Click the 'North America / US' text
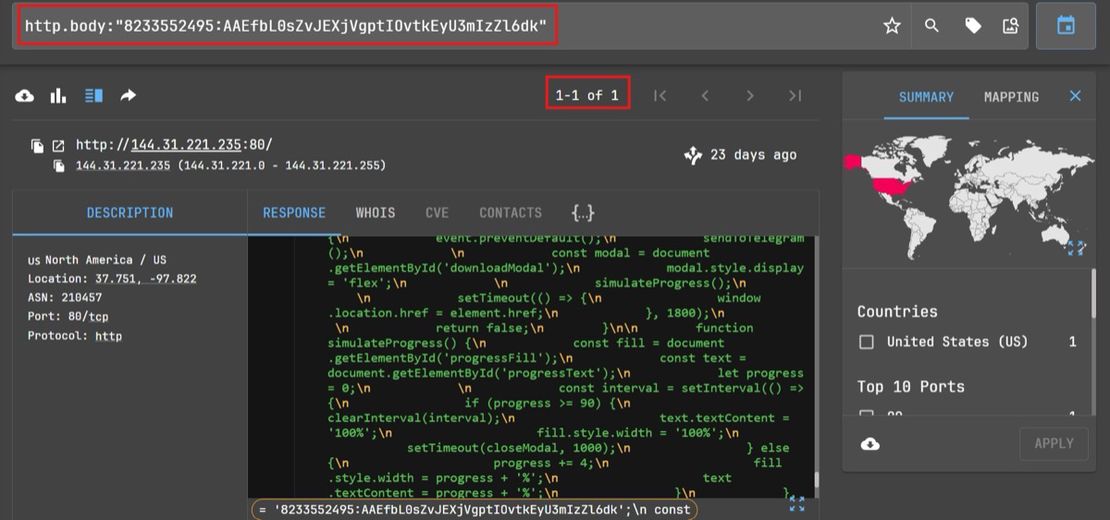 105,260
